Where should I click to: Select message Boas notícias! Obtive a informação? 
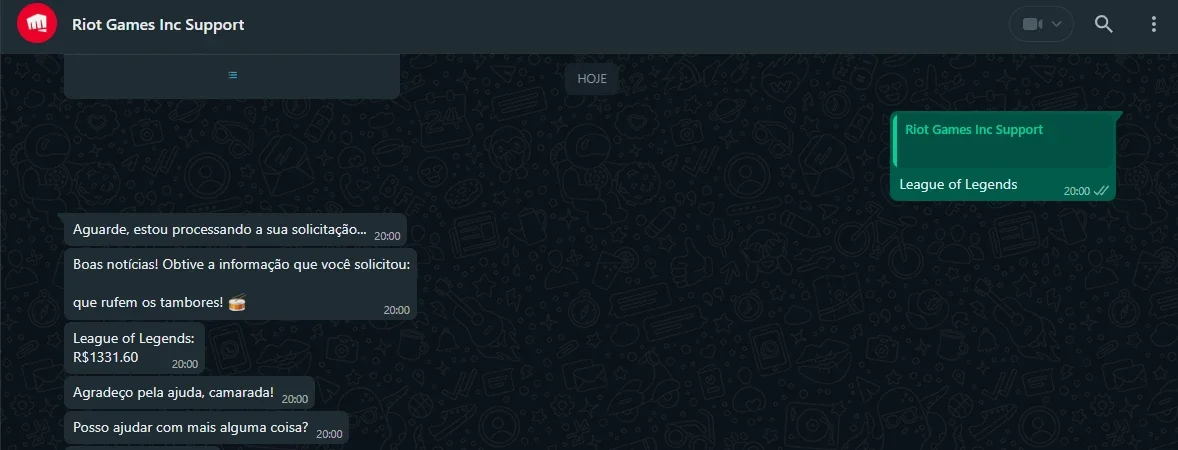tap(240, 285)
